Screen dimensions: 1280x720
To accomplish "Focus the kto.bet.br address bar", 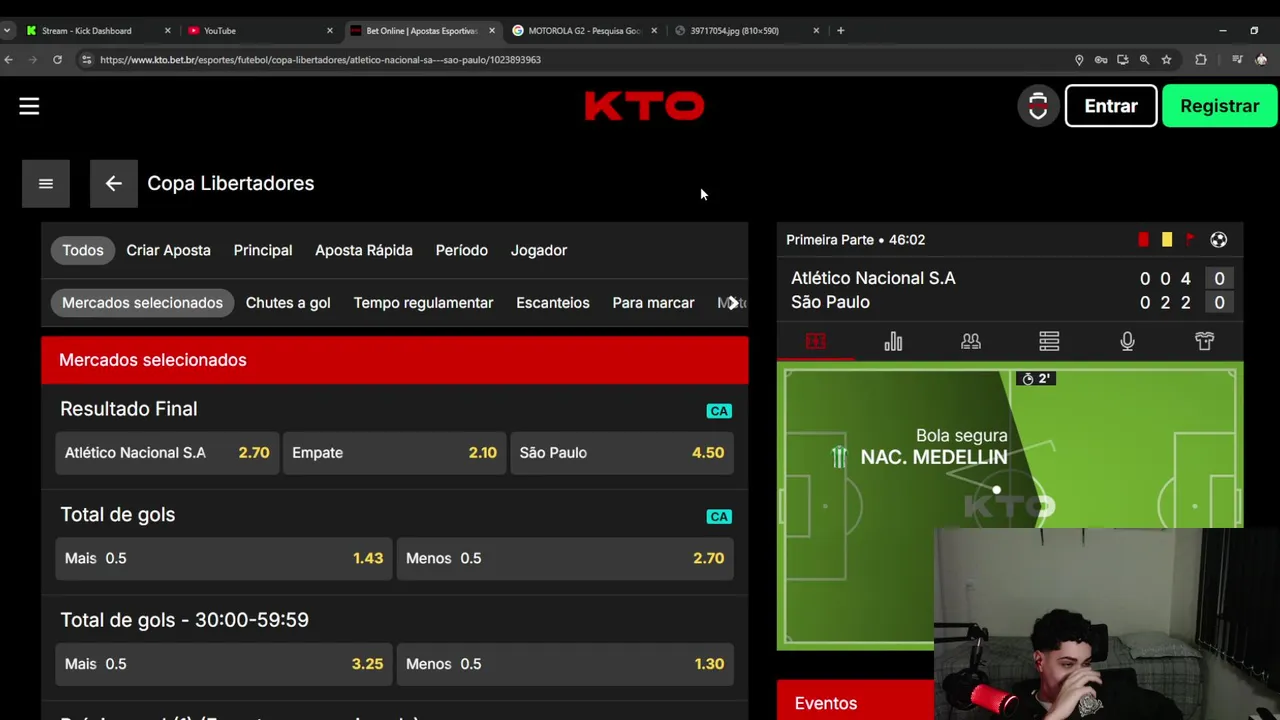I will pos(570,60).
